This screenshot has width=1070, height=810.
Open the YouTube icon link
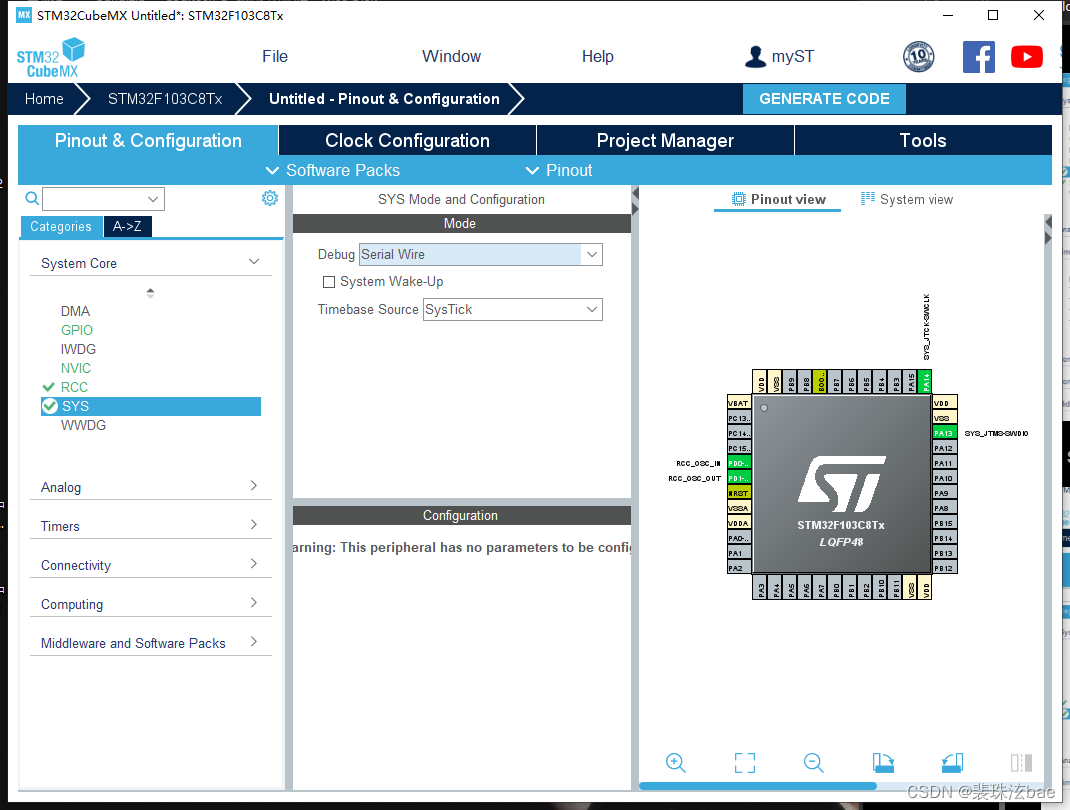(1026, 57)
